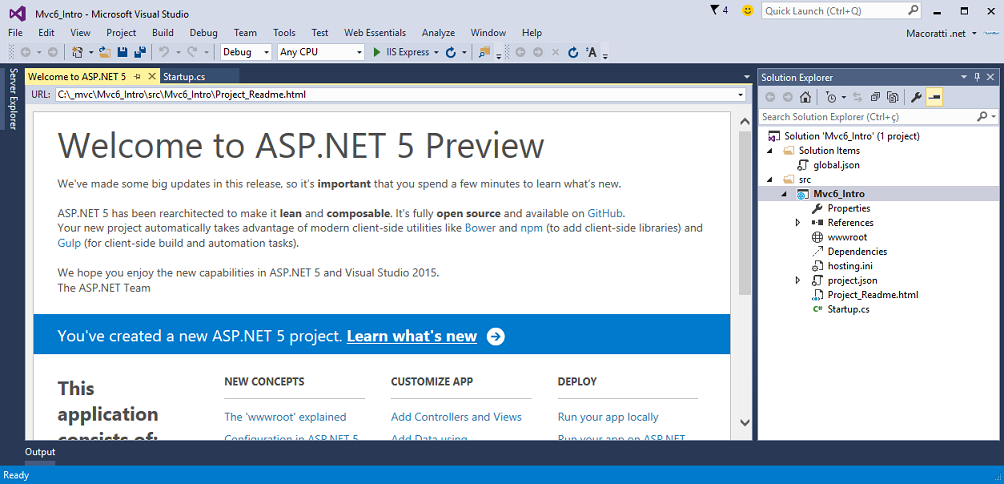Open the Output panel tab
1004x484 pixels.
[x=40, y=452]
